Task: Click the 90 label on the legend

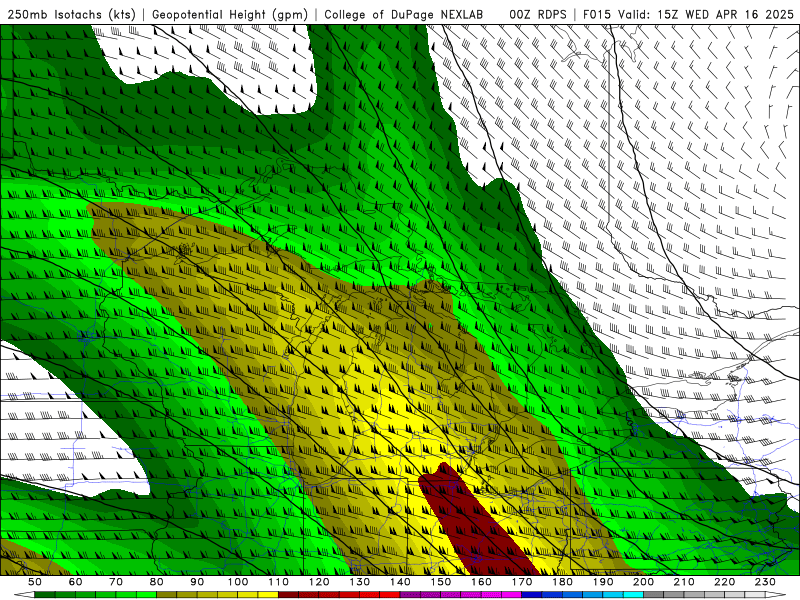Action: (197, 582)
